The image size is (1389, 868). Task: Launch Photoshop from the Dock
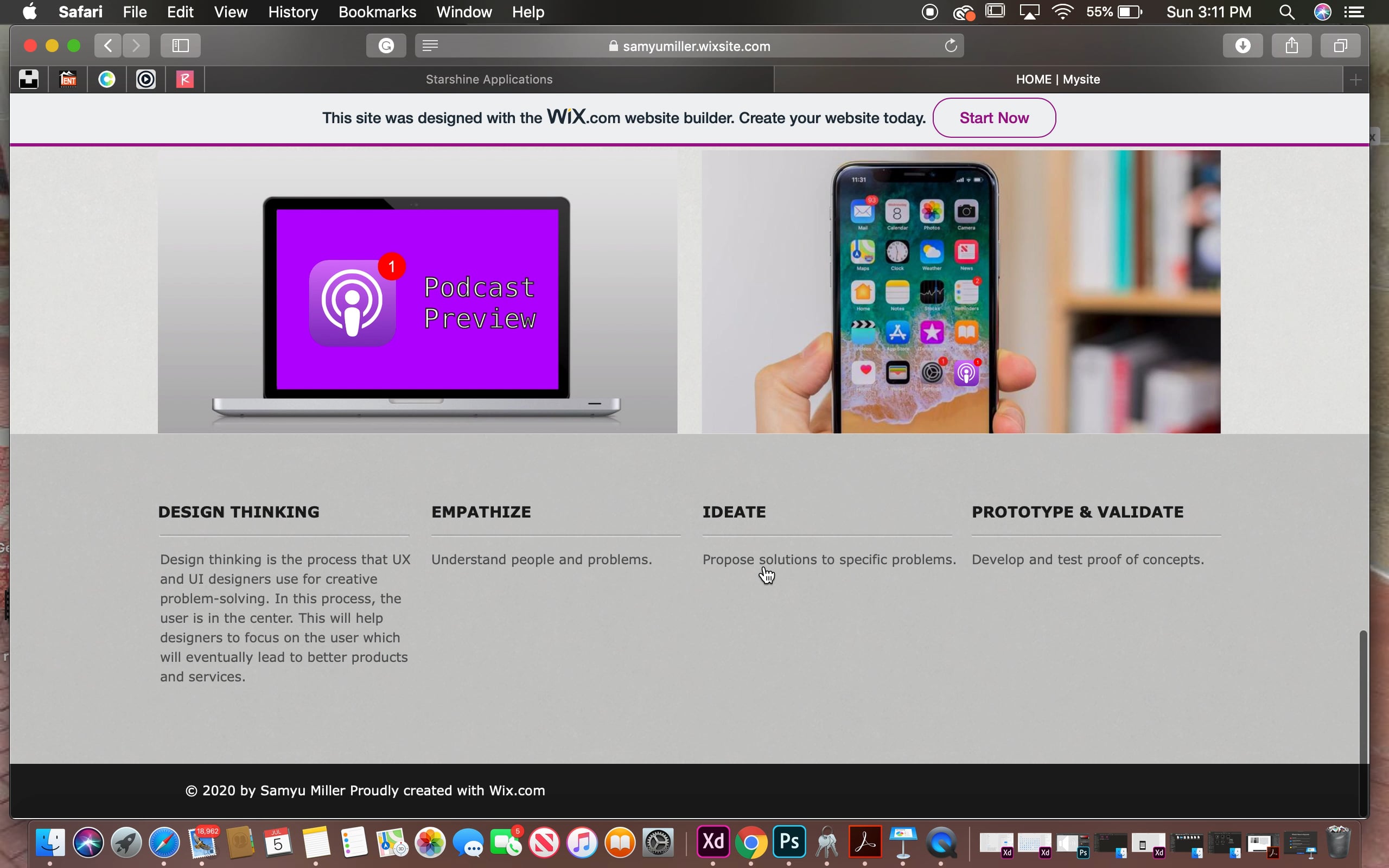coord(789,841)
